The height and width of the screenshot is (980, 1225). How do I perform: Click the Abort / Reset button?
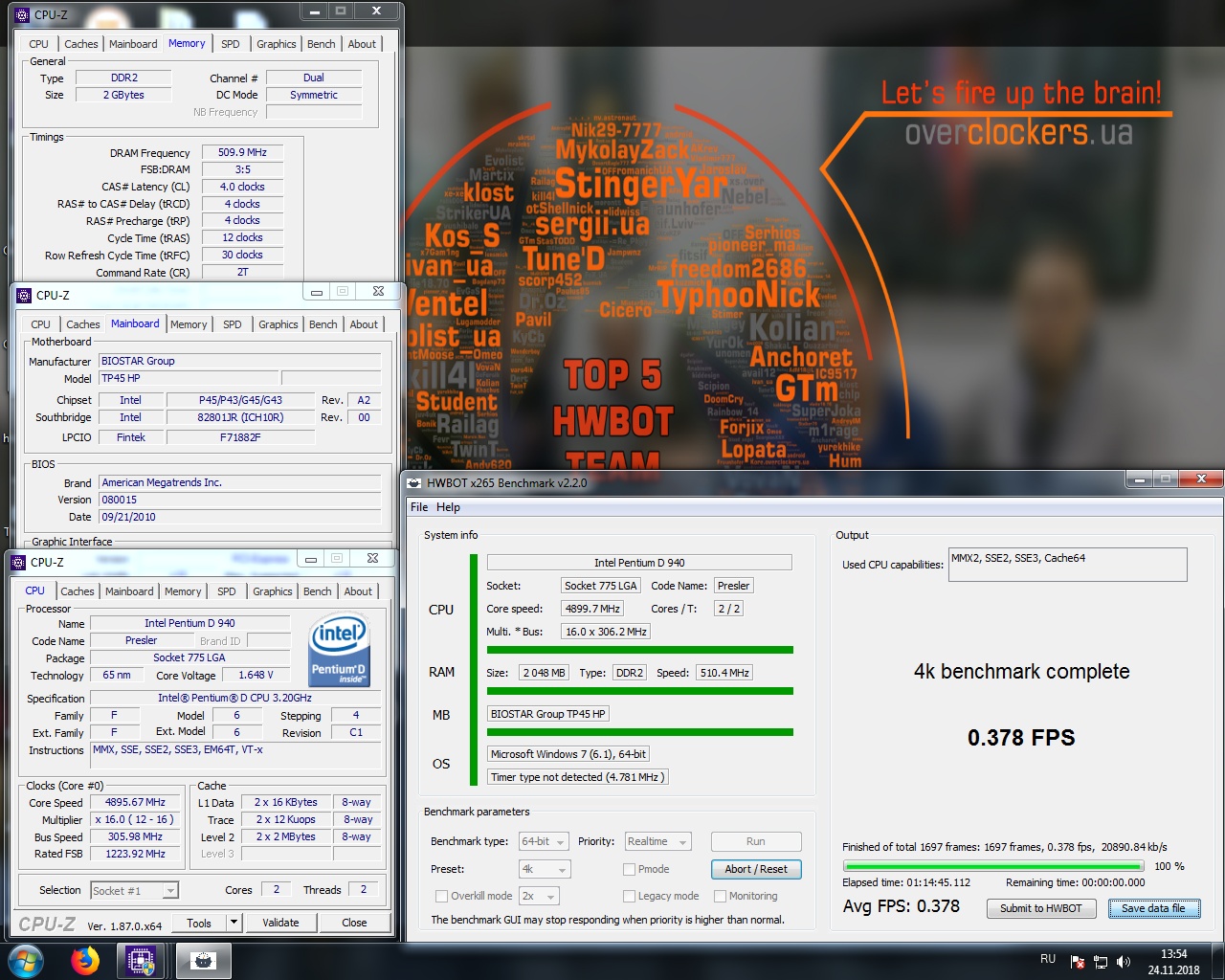(x=756, y=869)
